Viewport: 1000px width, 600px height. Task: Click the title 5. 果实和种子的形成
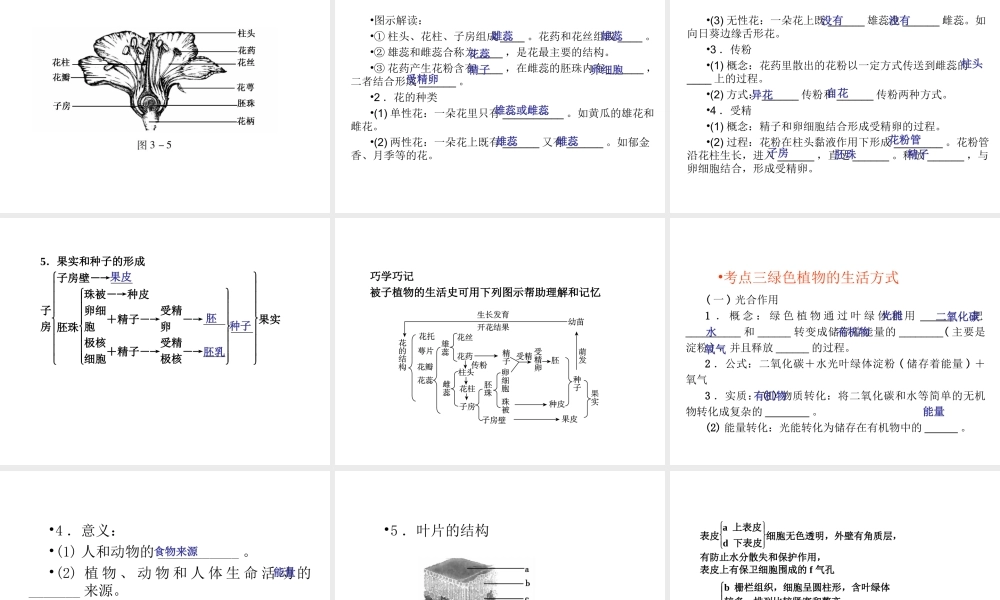[93, 261]
